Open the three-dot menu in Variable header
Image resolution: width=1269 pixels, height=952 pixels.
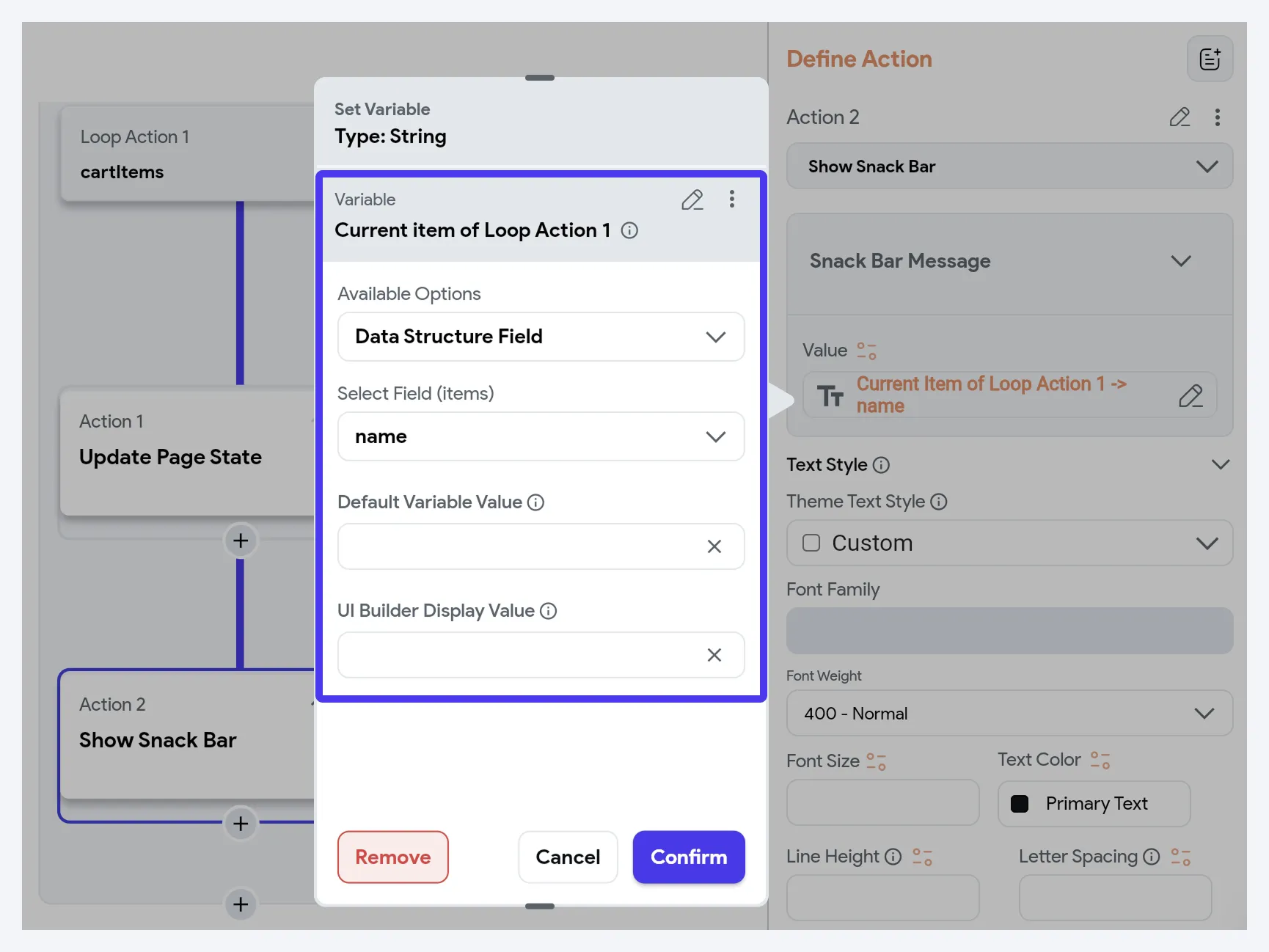(731, 199)
